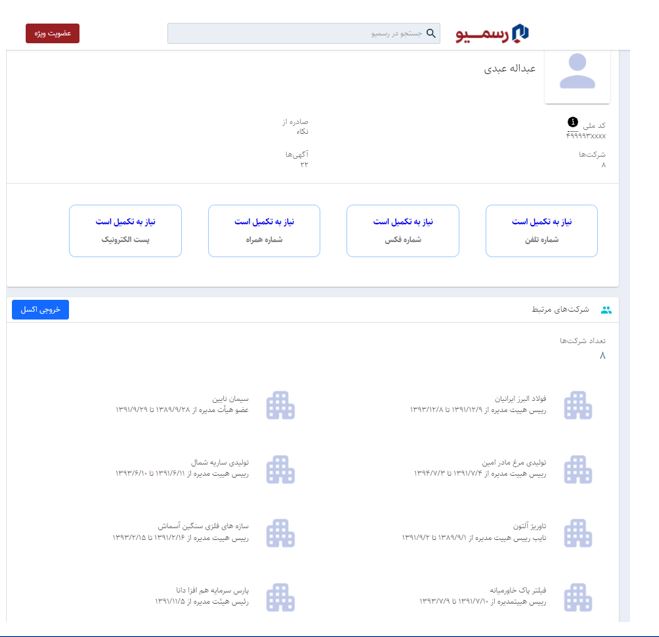Click the people icon beside شرکت‌های مرتبط

coord(606,311)
